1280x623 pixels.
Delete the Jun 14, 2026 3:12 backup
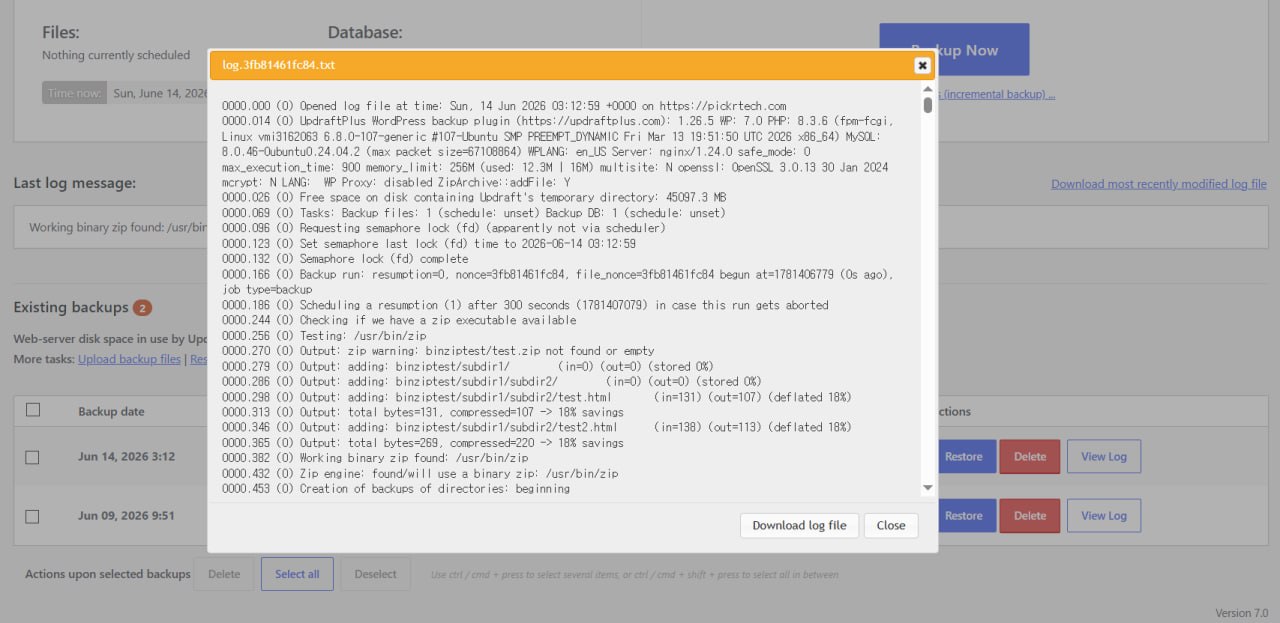coord(1030,456)
